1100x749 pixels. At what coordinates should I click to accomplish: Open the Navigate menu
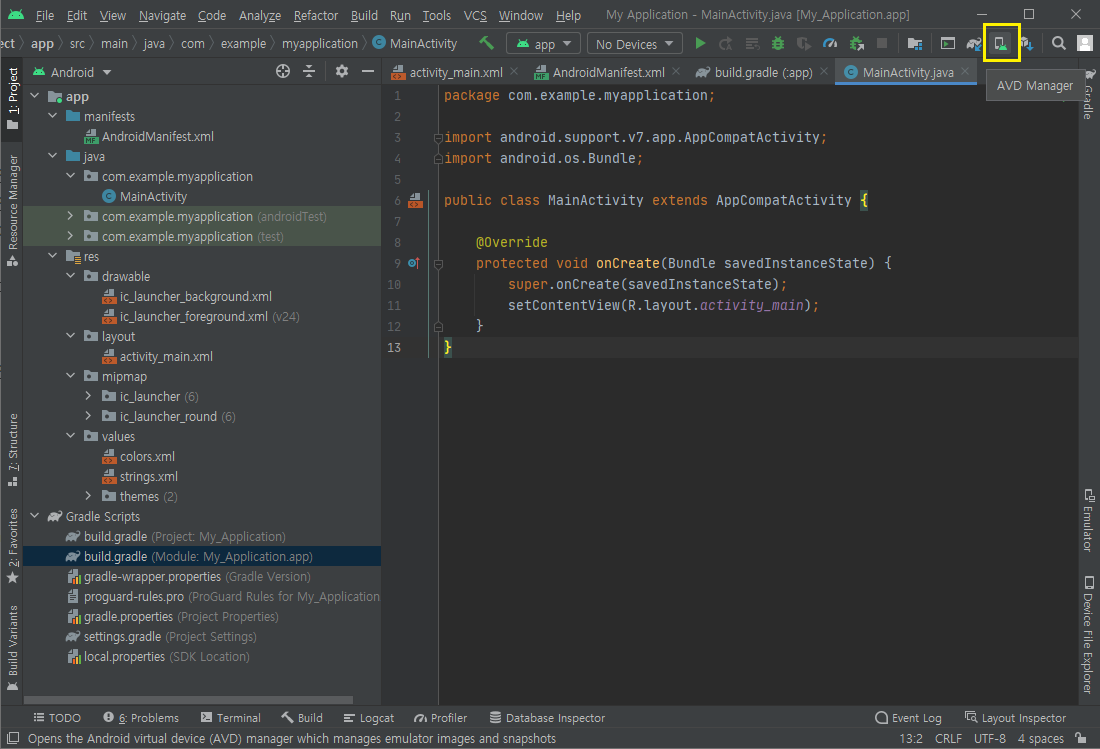pos(162,15)
